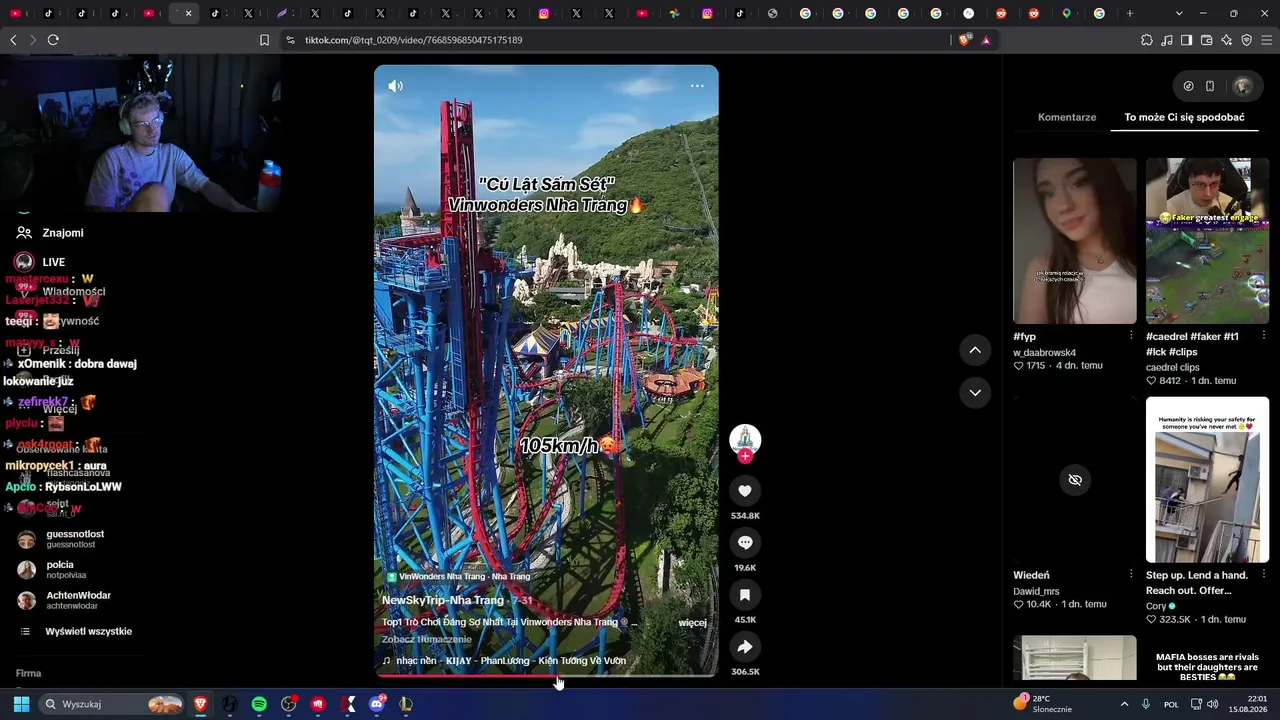
Task: Open the browser extensions puzzle icon
Action: point(1147,40)
